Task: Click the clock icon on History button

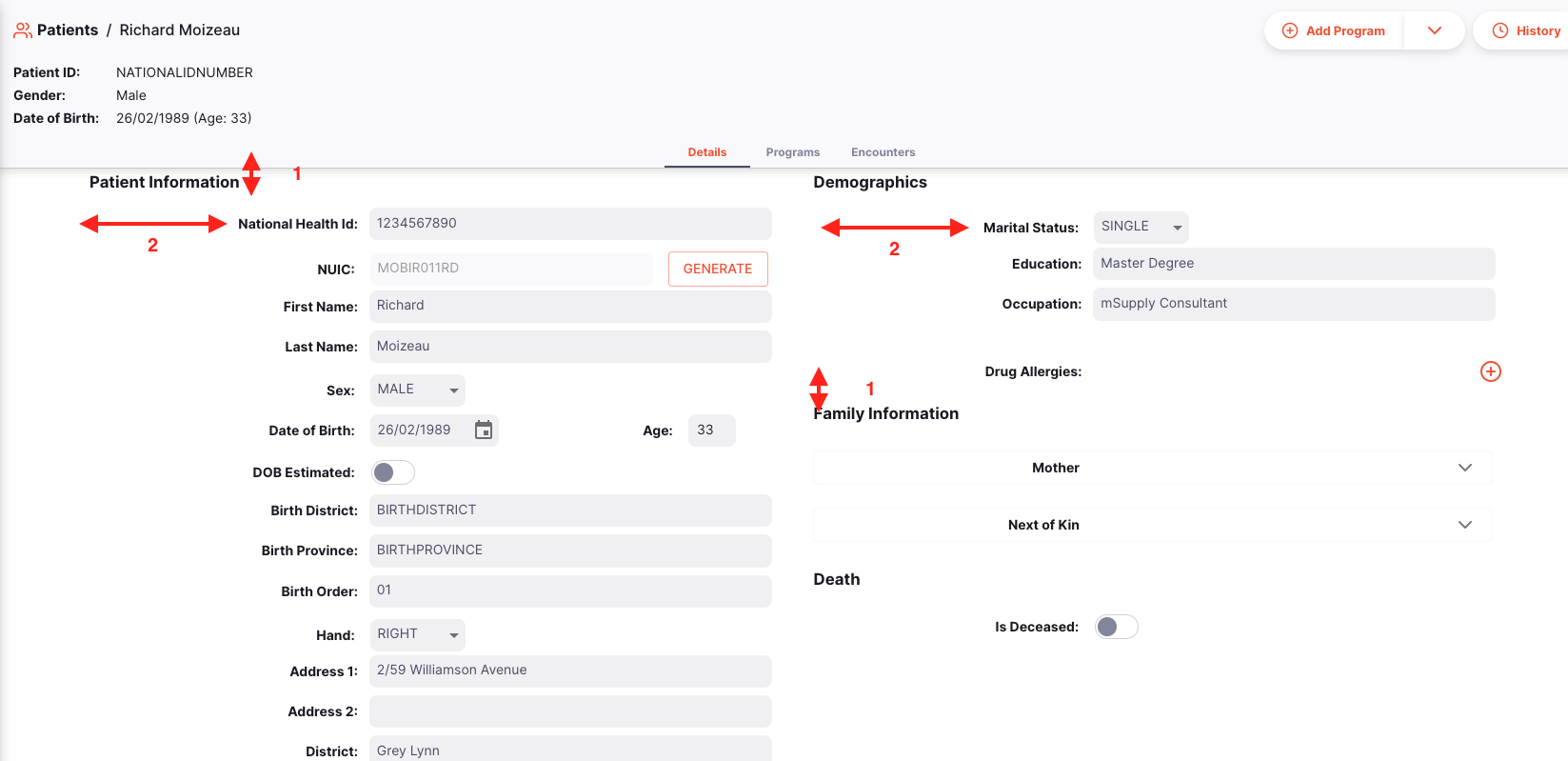Action: [x=1500, y=30]
